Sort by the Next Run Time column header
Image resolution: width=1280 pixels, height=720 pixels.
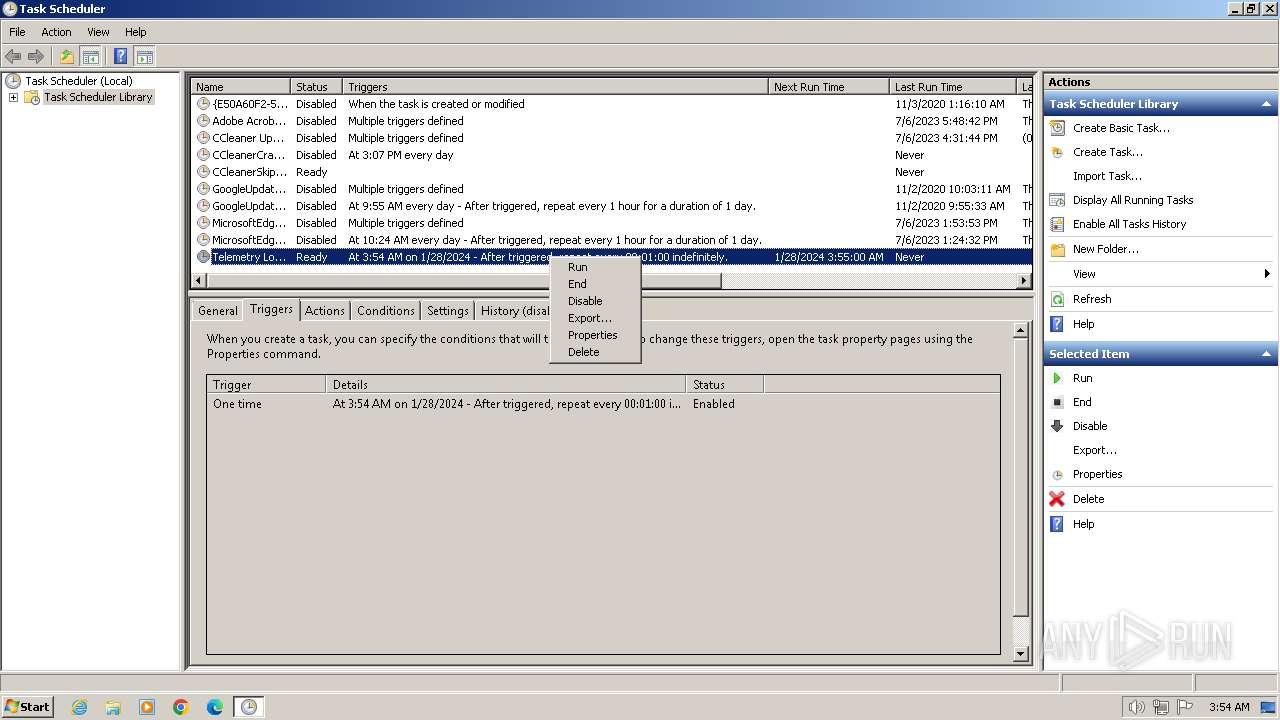[828, 87]
